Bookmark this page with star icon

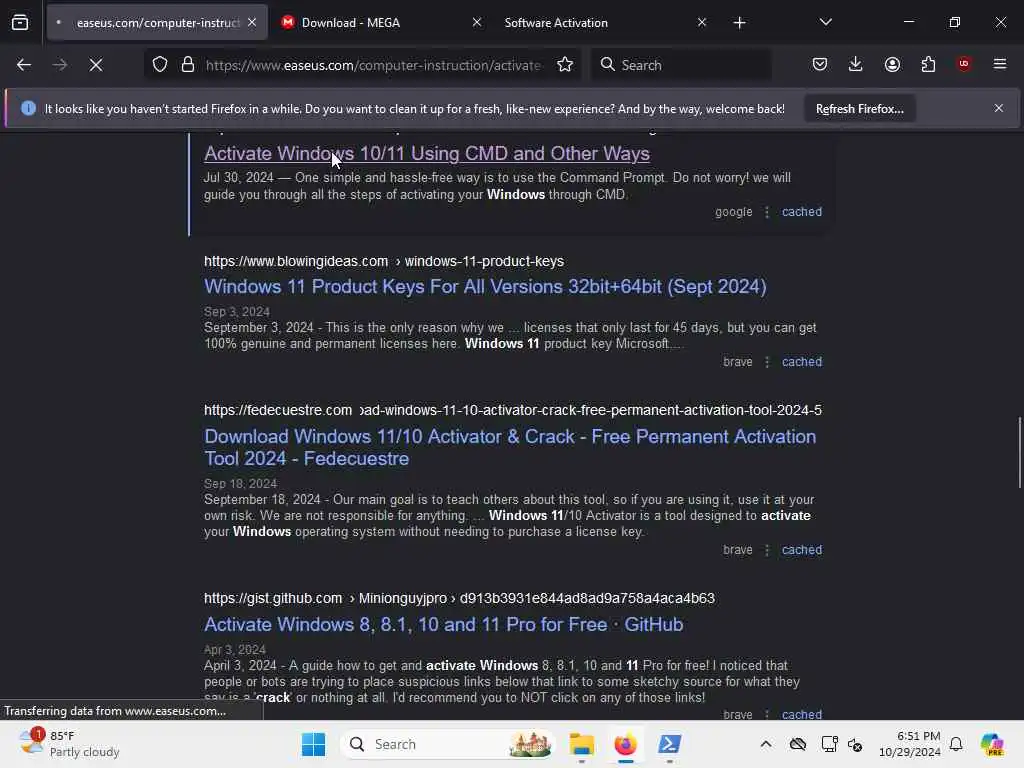565,65
